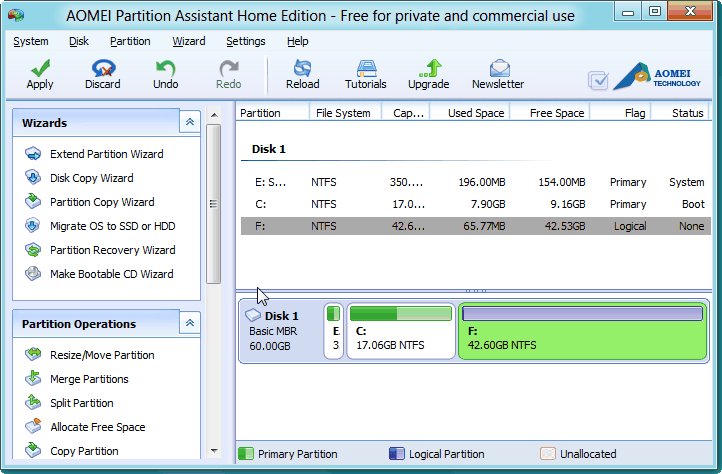
Task: Select the C: boot partition row
Action: click(476, 204)
